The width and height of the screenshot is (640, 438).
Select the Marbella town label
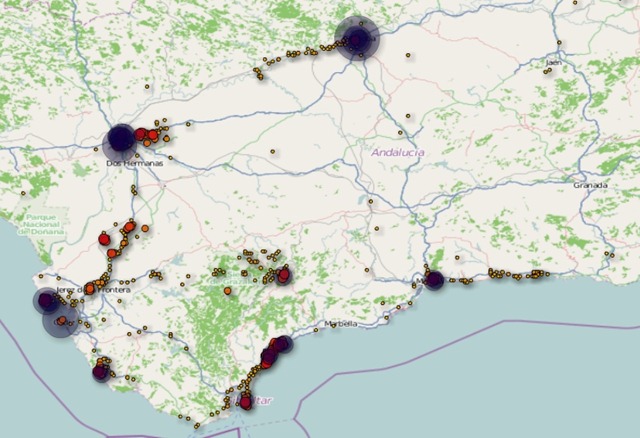(x=342, y=325)
